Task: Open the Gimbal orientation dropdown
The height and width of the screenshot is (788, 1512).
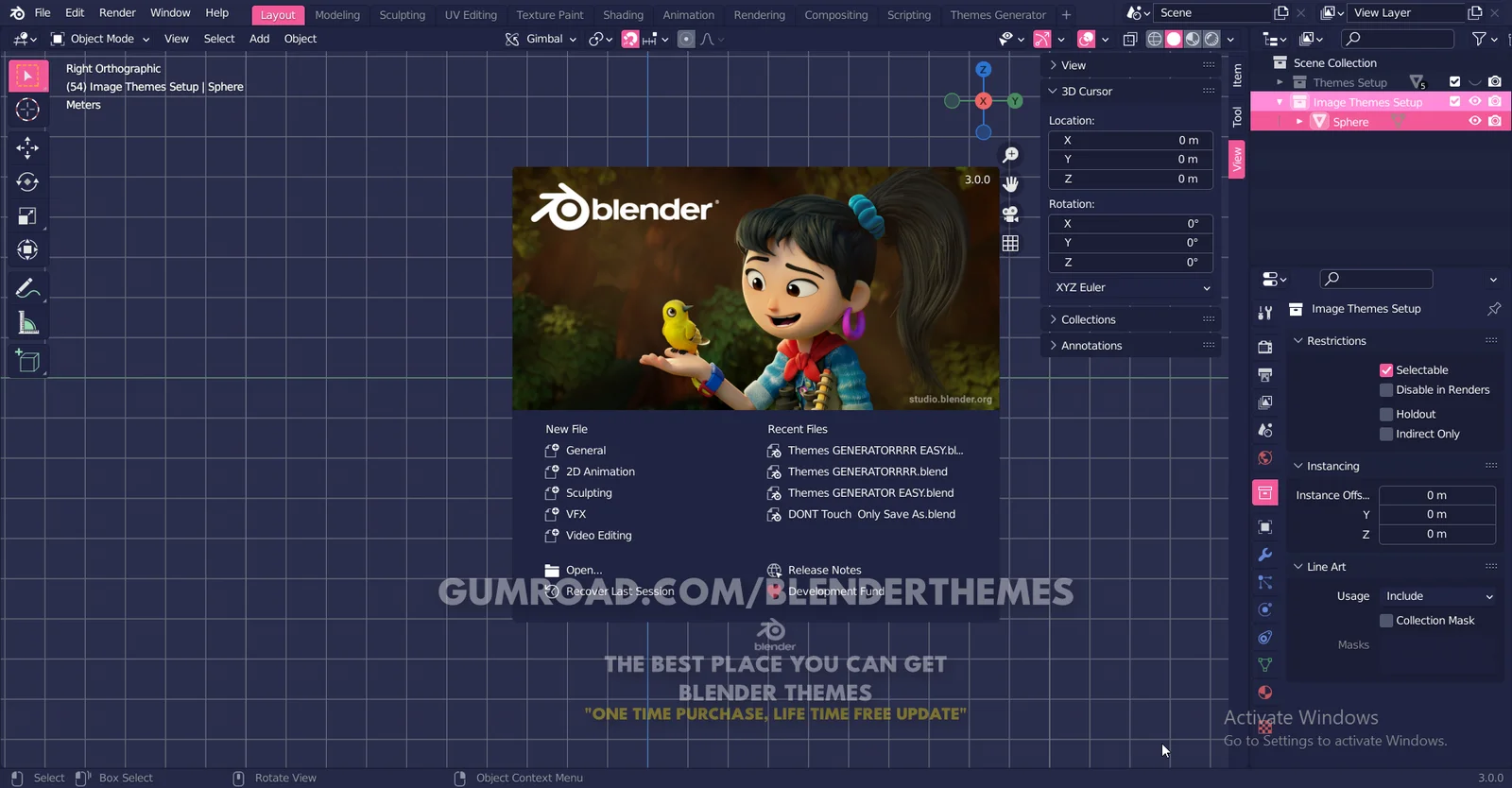Action: 540,39
